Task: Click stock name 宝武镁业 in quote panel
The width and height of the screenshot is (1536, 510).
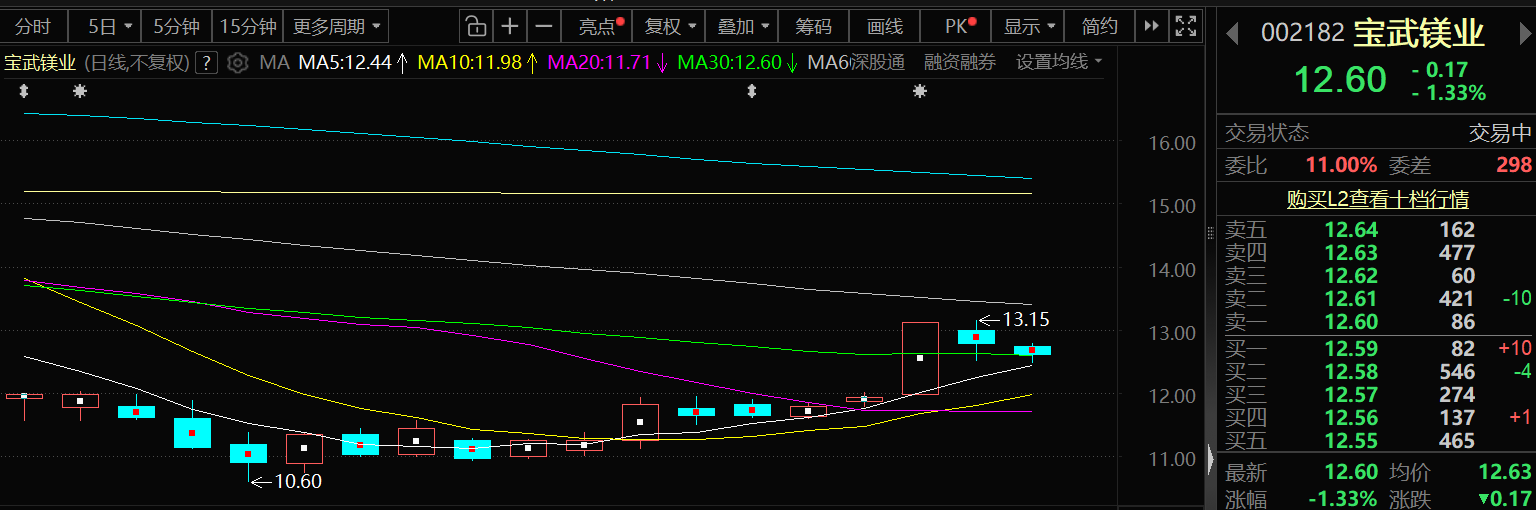Action: [x=1420, y=34]
